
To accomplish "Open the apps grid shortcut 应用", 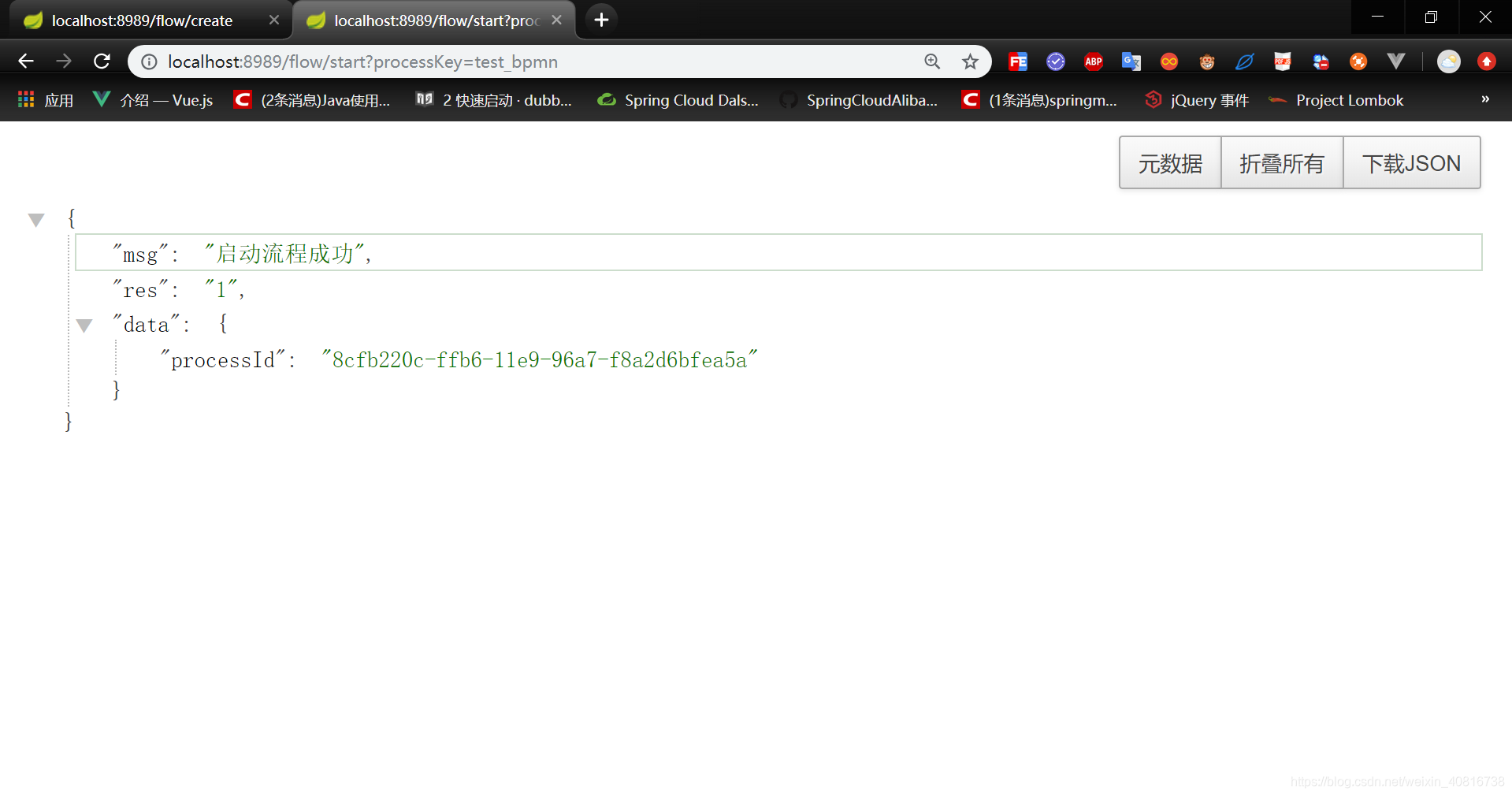I will click(46, 100).
